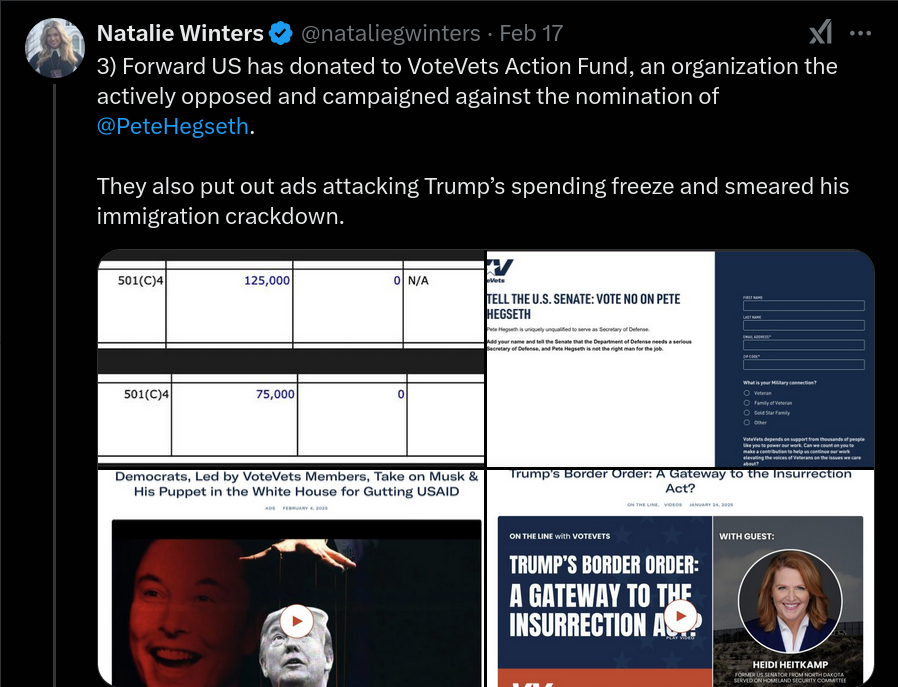Select the Other military connection option
Viewport: 898px width, 687px height.
point(746,423)
